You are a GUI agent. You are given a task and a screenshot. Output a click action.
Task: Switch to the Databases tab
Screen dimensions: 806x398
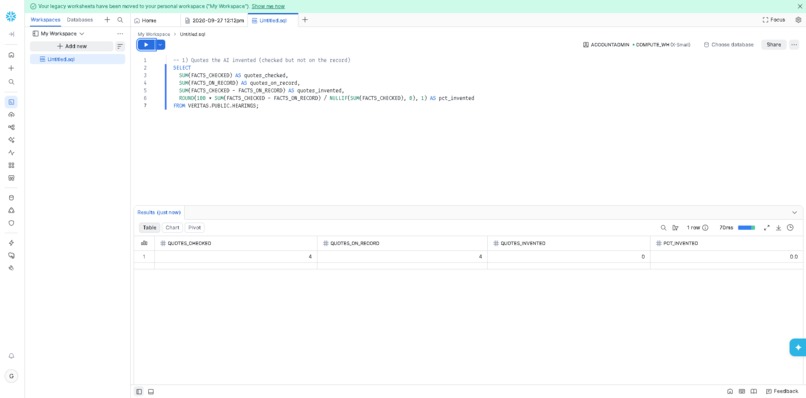click(80, 20)
